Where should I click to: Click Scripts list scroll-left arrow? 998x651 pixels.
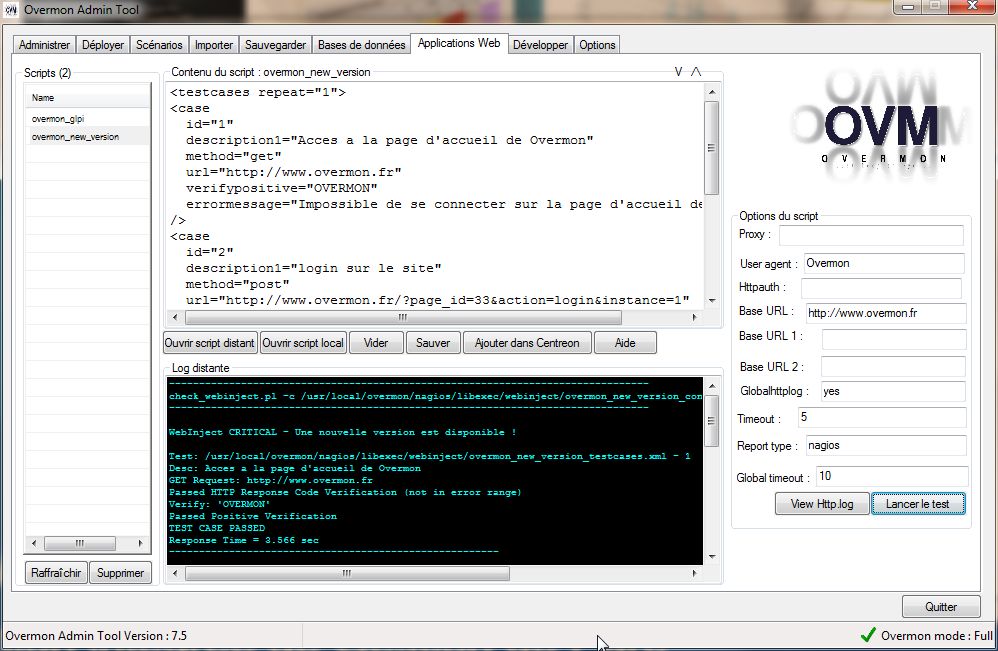(34, 543)
